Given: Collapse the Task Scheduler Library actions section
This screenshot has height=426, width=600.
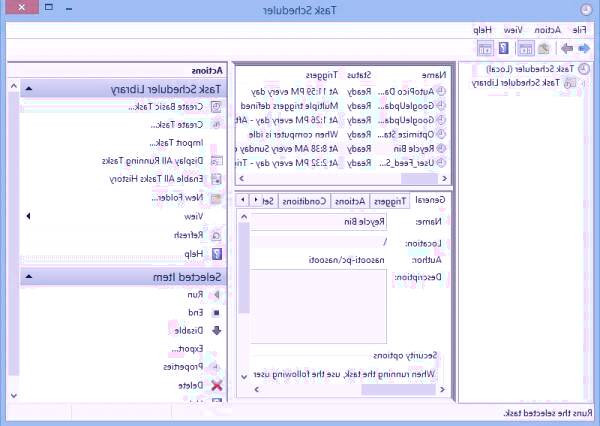Looking at the screenshot, I should 27,88.
